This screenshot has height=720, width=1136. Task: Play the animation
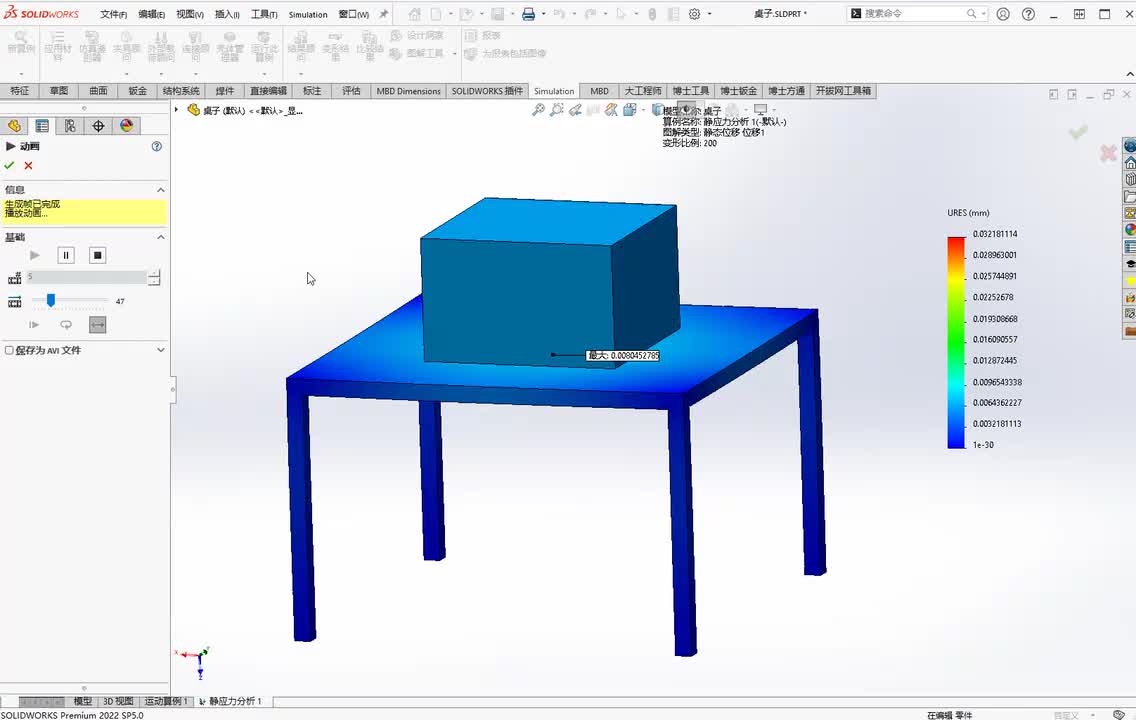(35, 255)
